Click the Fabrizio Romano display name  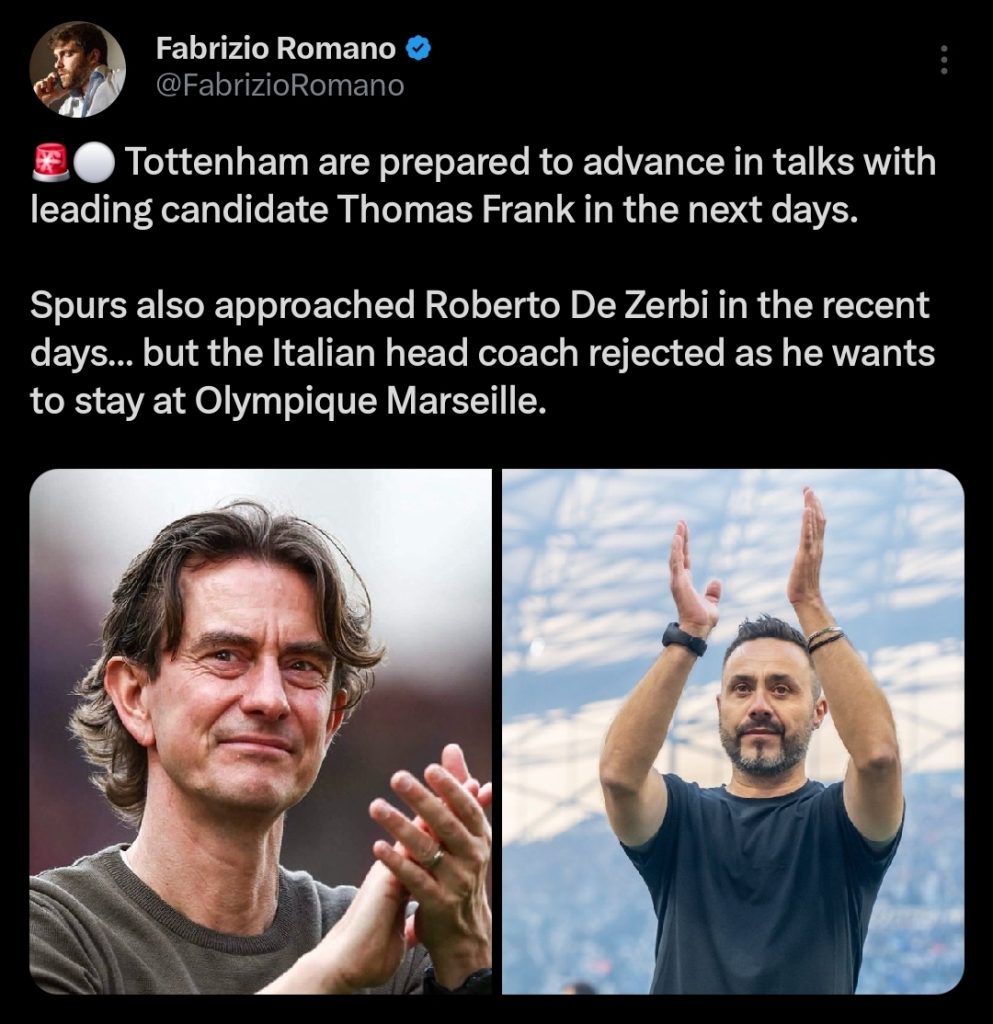[x=276, y=49]
